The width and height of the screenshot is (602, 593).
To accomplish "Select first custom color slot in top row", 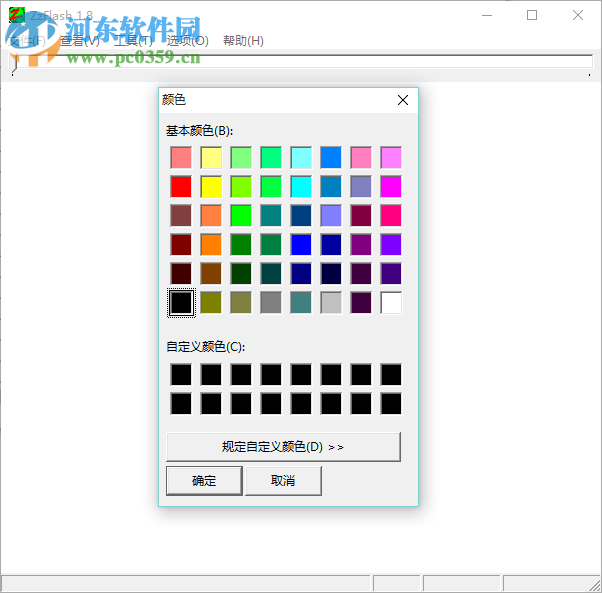I will click(x=181, y=375).
